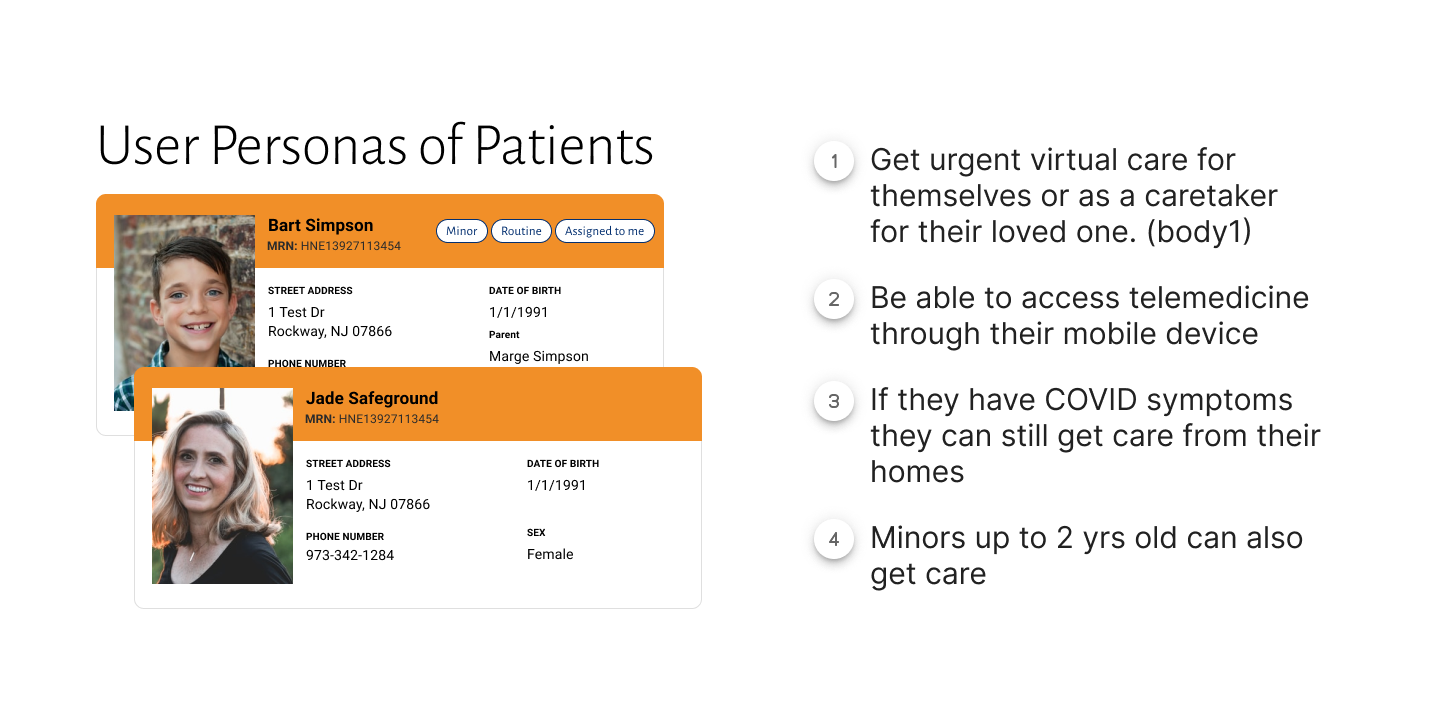Select Jade's phone number 973-342-1284
Image resolution: width=1440 pixels, height=720 pixels.
point(350,555)
